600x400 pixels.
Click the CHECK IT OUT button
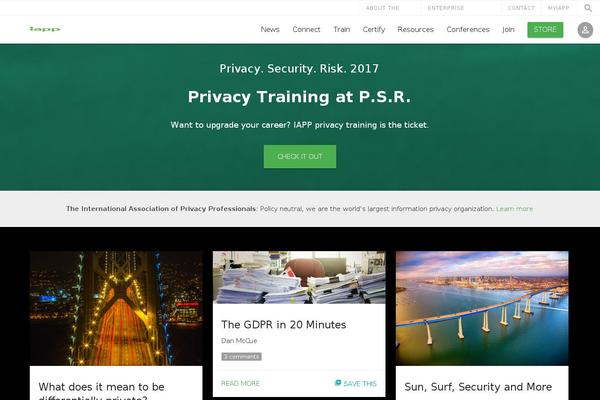[300, 156]
